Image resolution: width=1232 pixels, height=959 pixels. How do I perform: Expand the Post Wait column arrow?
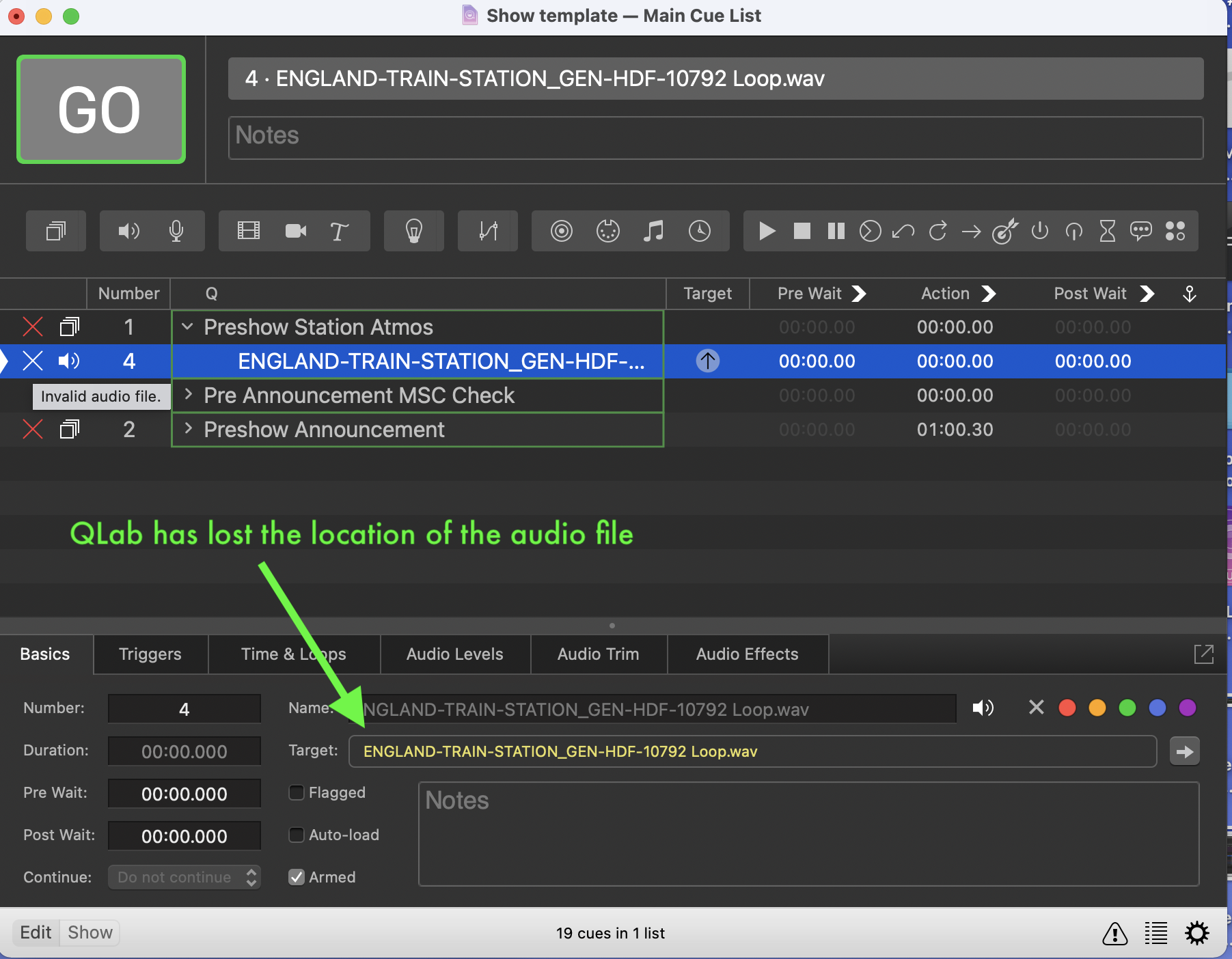pyautogui.click(x=1147, y=294)
